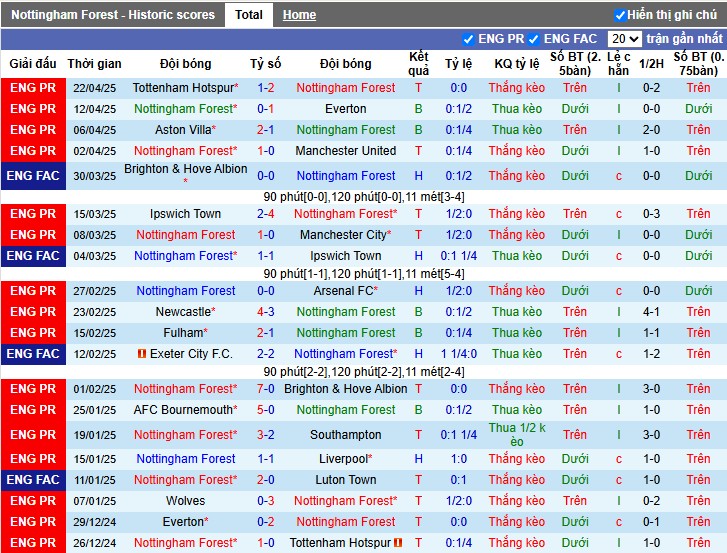Click ENG FAC league label for 11/01/25
The image size is (727, 553).
pyautogui.click(x=33, y=480)
